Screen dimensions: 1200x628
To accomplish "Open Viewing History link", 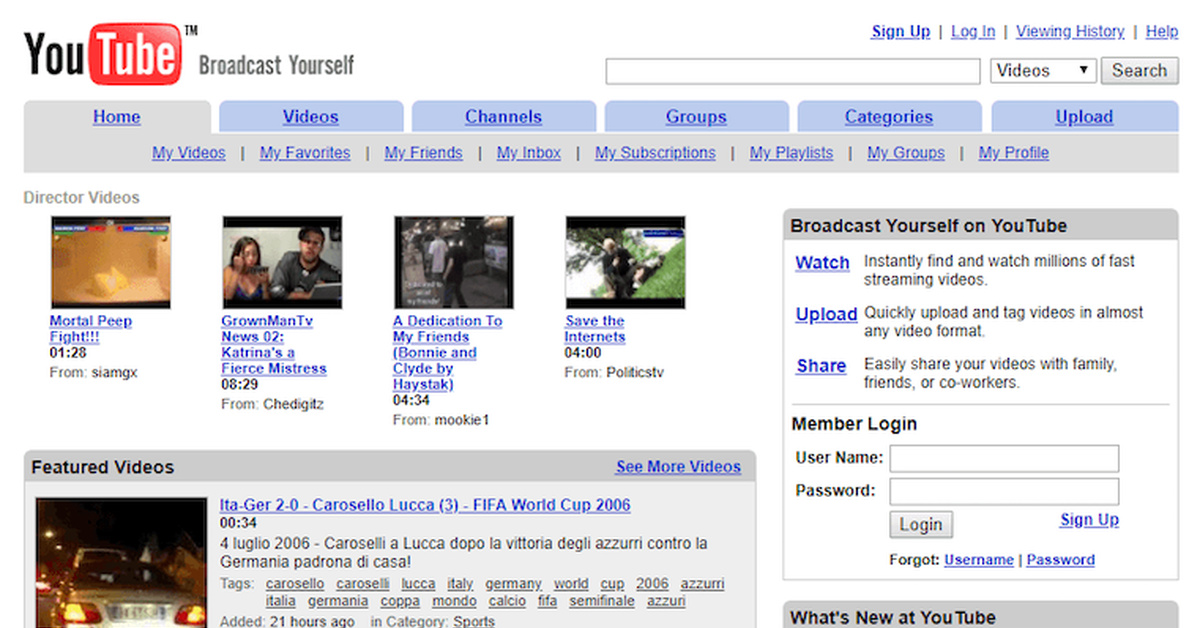I will pyautogui.click(x=1070, y=31).
